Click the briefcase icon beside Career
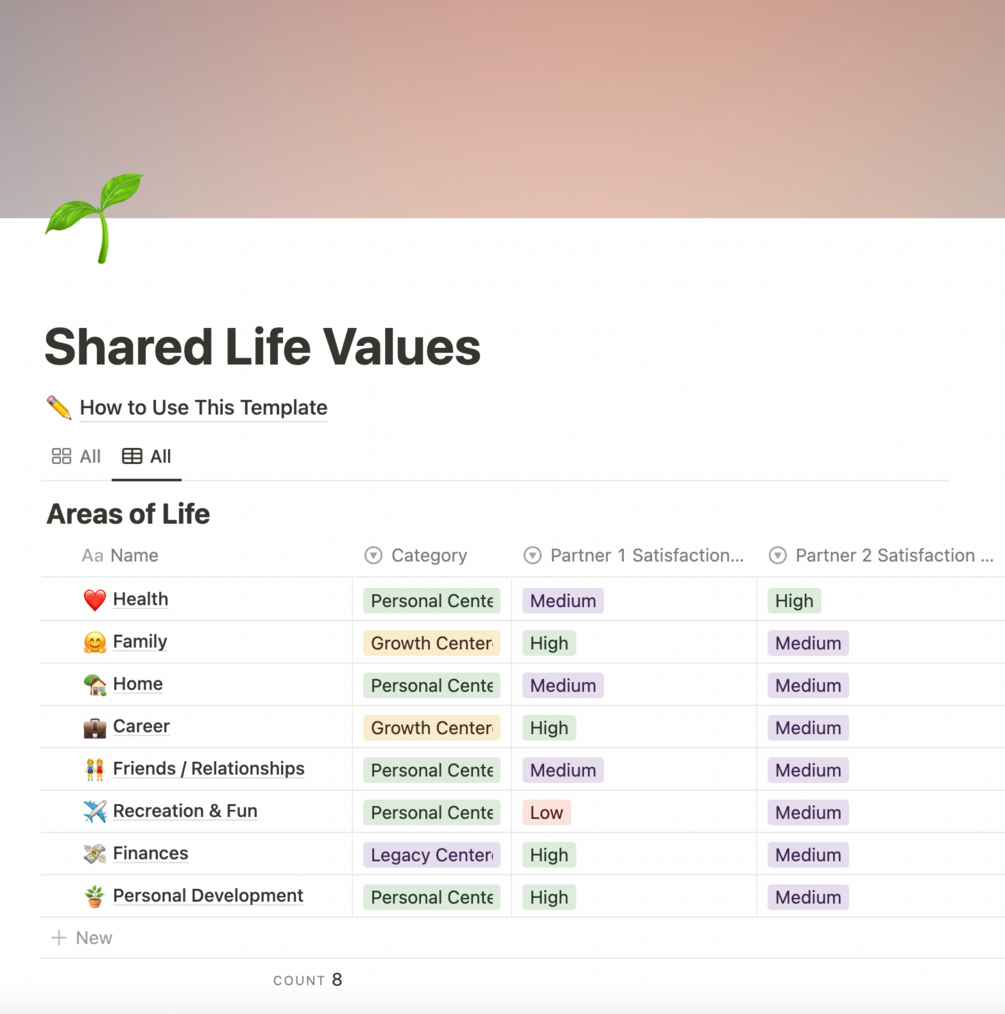1005x1014 pixels. 95,727
